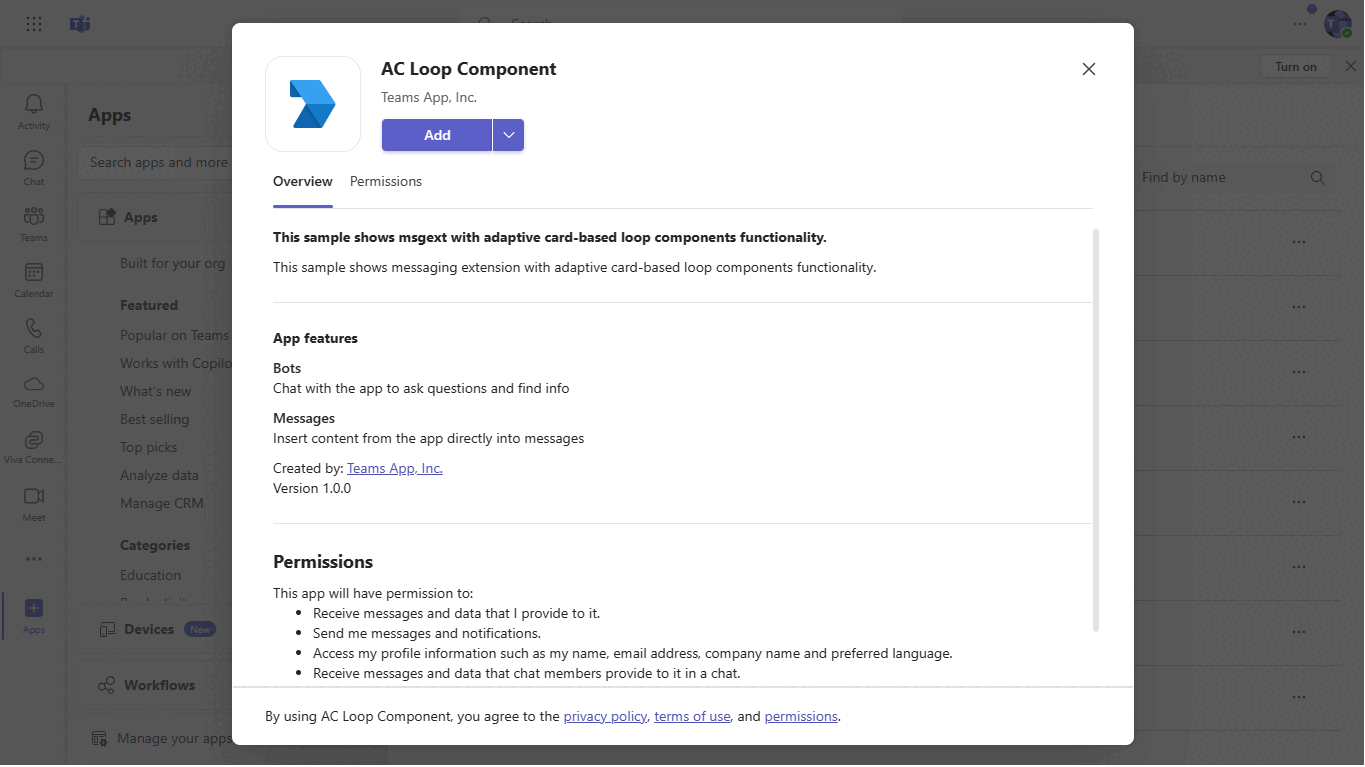Click the Workflows icon in the sidebar
Viewport: 1365px width, 767px height.
(106, 686)
